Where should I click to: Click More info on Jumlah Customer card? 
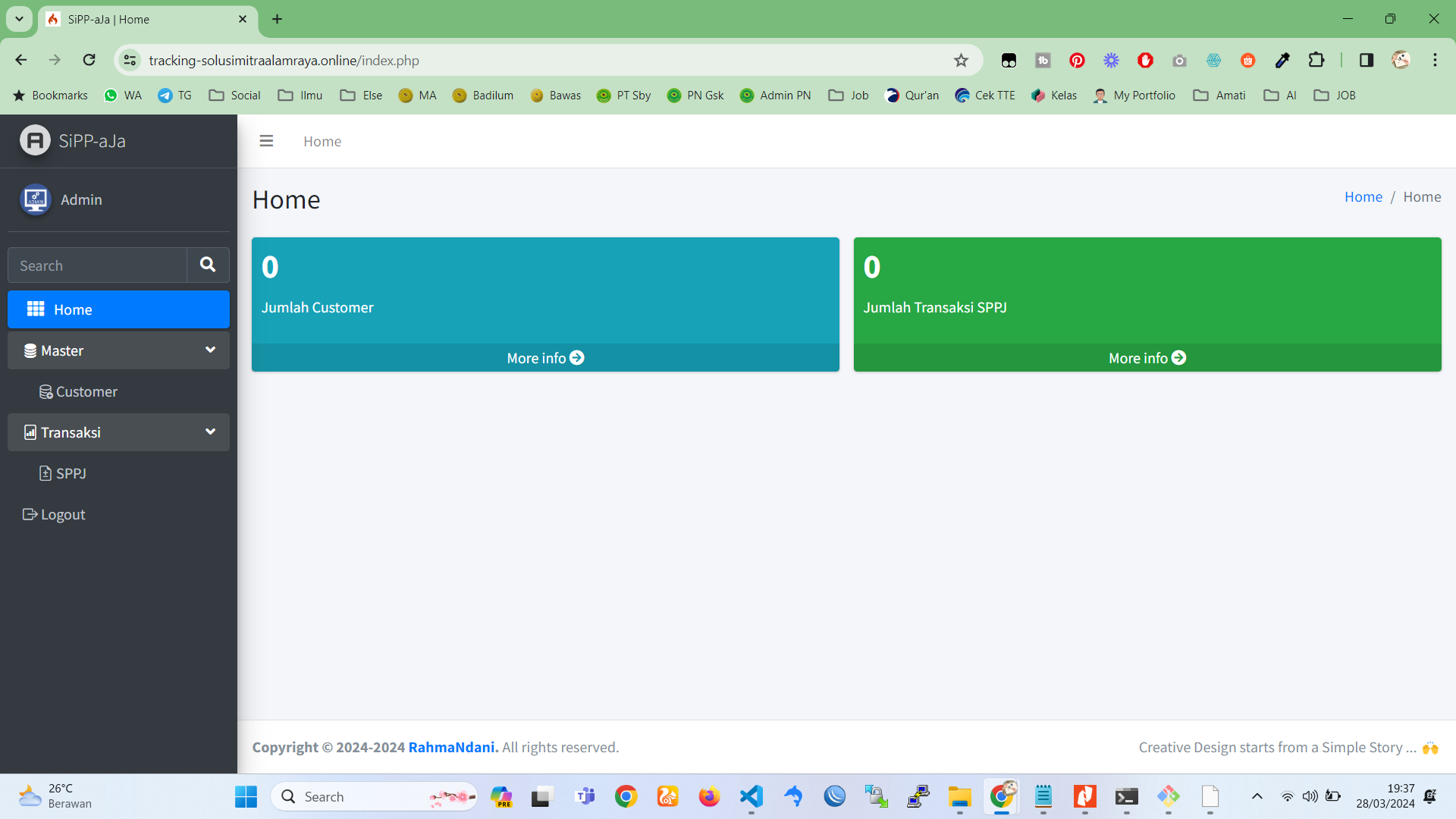[x=545, y=358]
